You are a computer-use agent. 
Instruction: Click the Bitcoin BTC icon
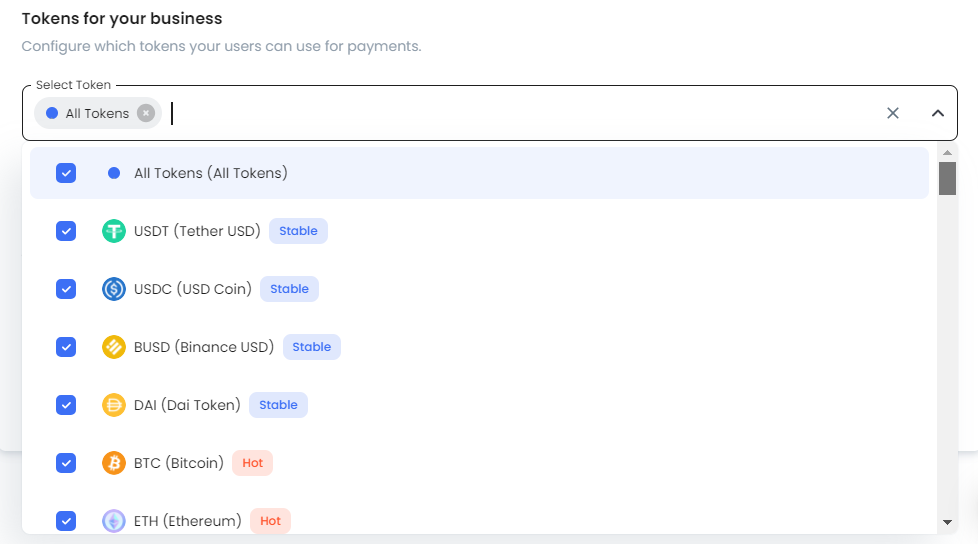[x=114, y=463]
